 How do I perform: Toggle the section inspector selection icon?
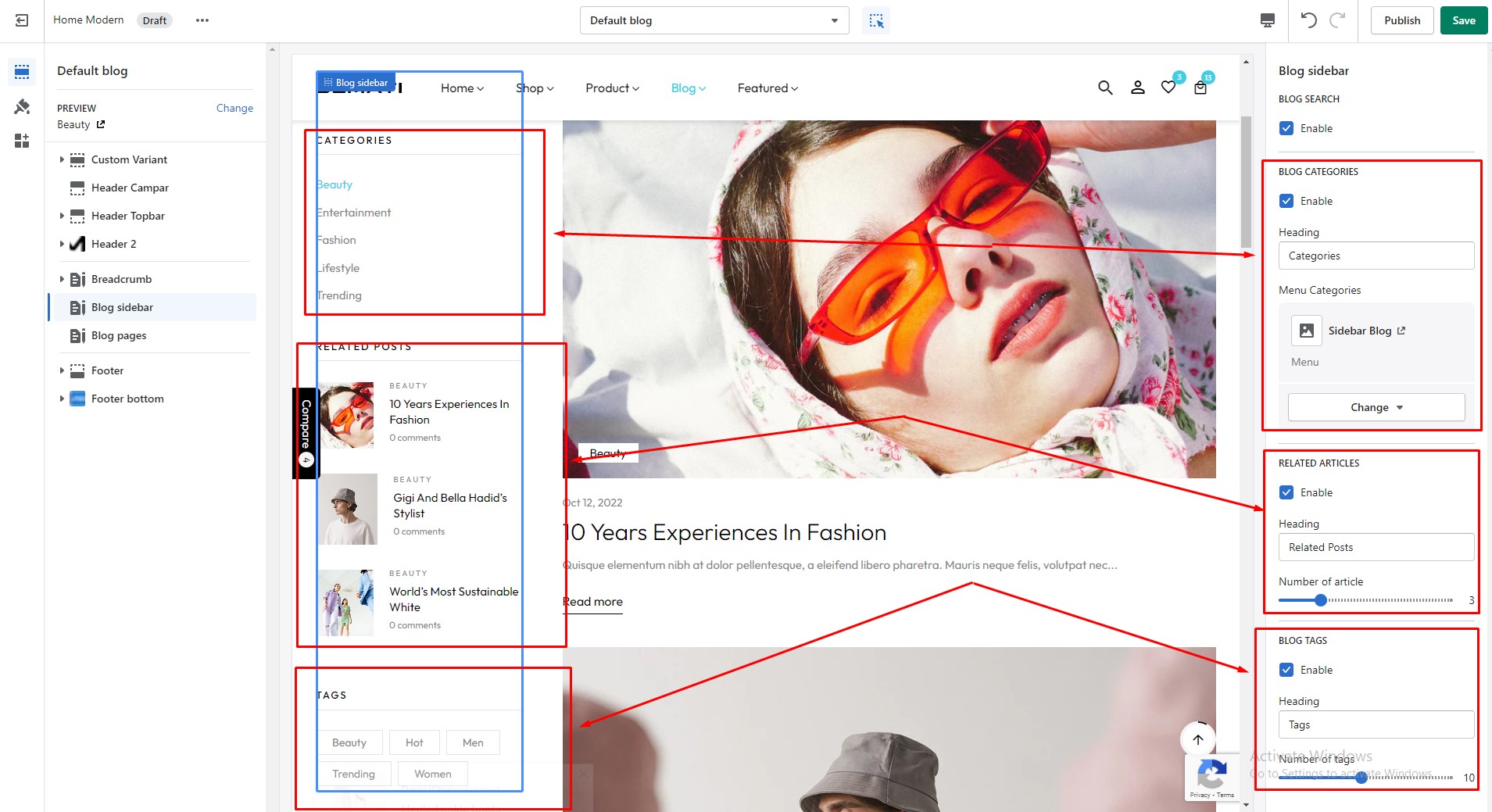pyautogui.click(x=876, y=20)
